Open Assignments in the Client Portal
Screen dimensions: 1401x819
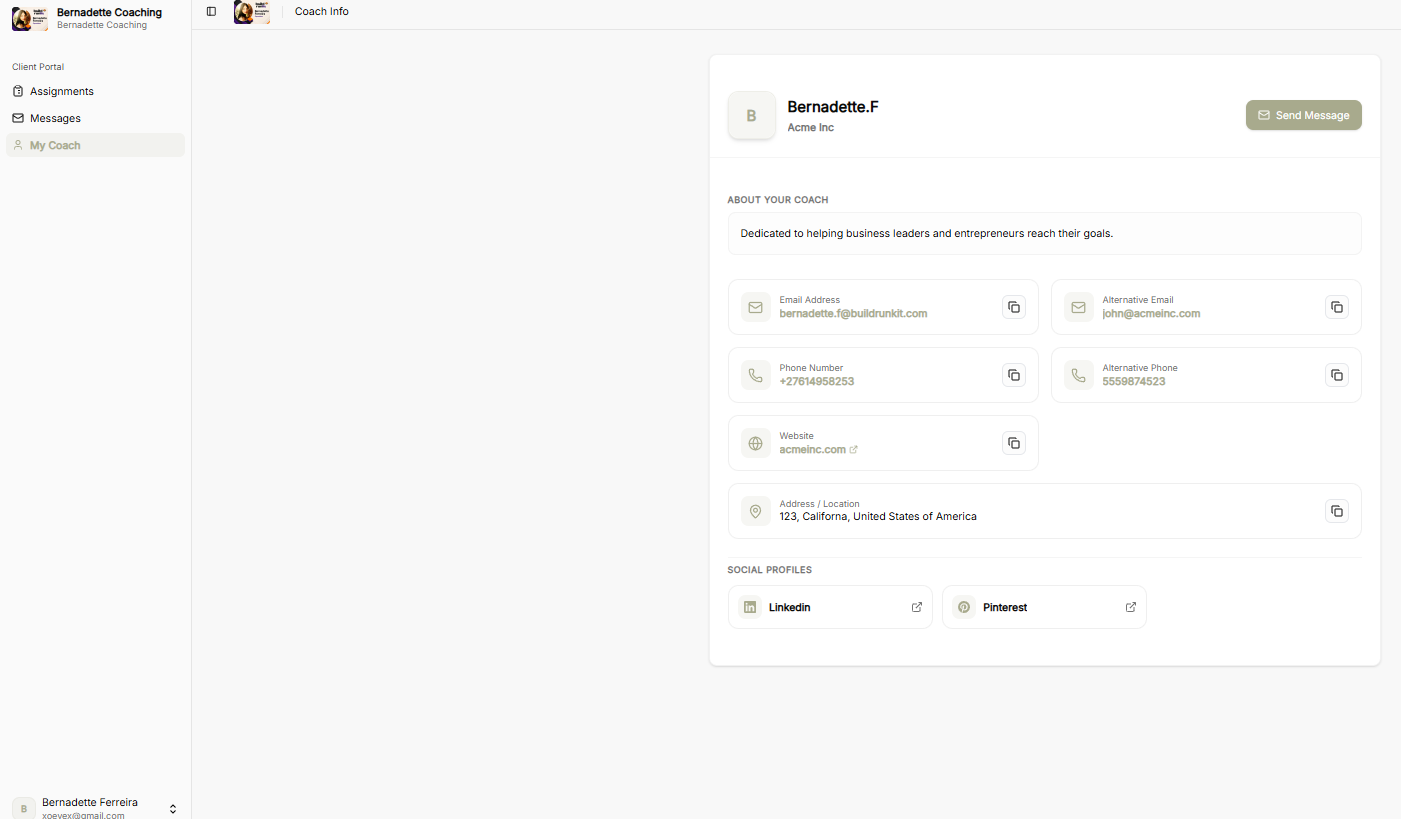96,91
